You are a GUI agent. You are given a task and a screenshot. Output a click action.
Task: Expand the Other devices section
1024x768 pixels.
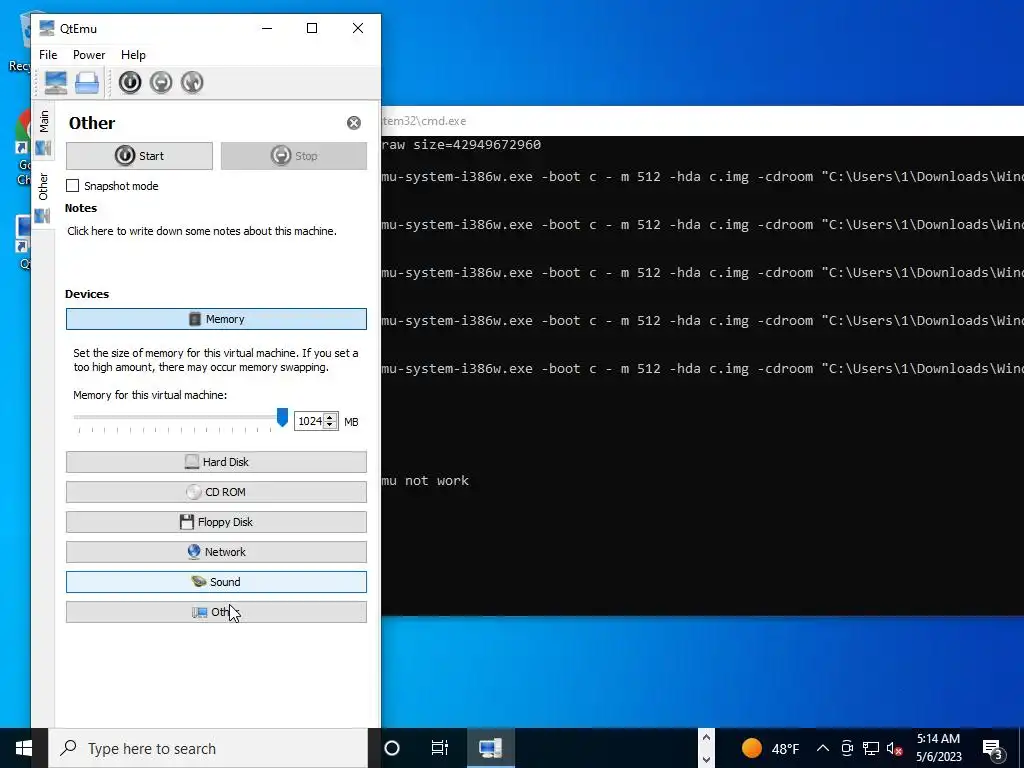click(216, 613)
